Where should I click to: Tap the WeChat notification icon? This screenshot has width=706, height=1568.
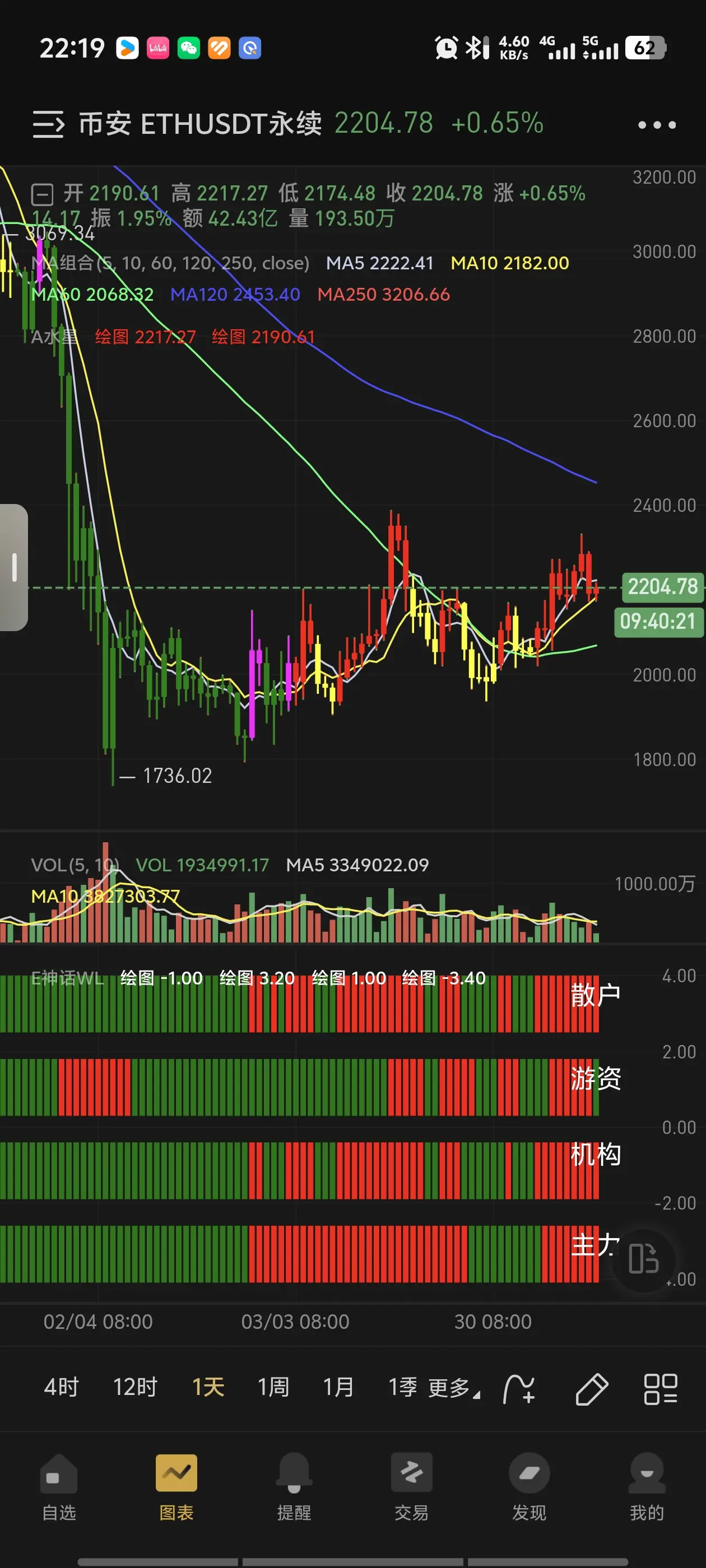pyautogui.click(x=189, y=48)
